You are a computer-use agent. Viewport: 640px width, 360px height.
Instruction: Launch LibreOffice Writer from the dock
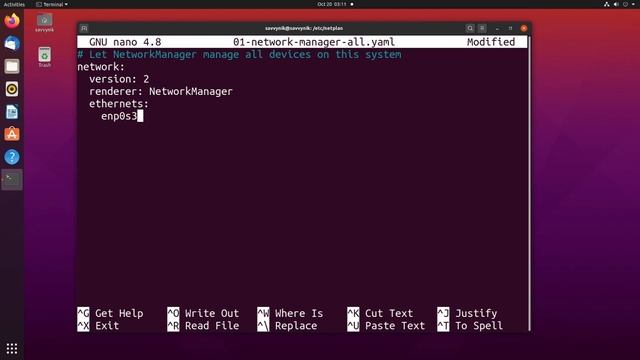click(12, 112)
